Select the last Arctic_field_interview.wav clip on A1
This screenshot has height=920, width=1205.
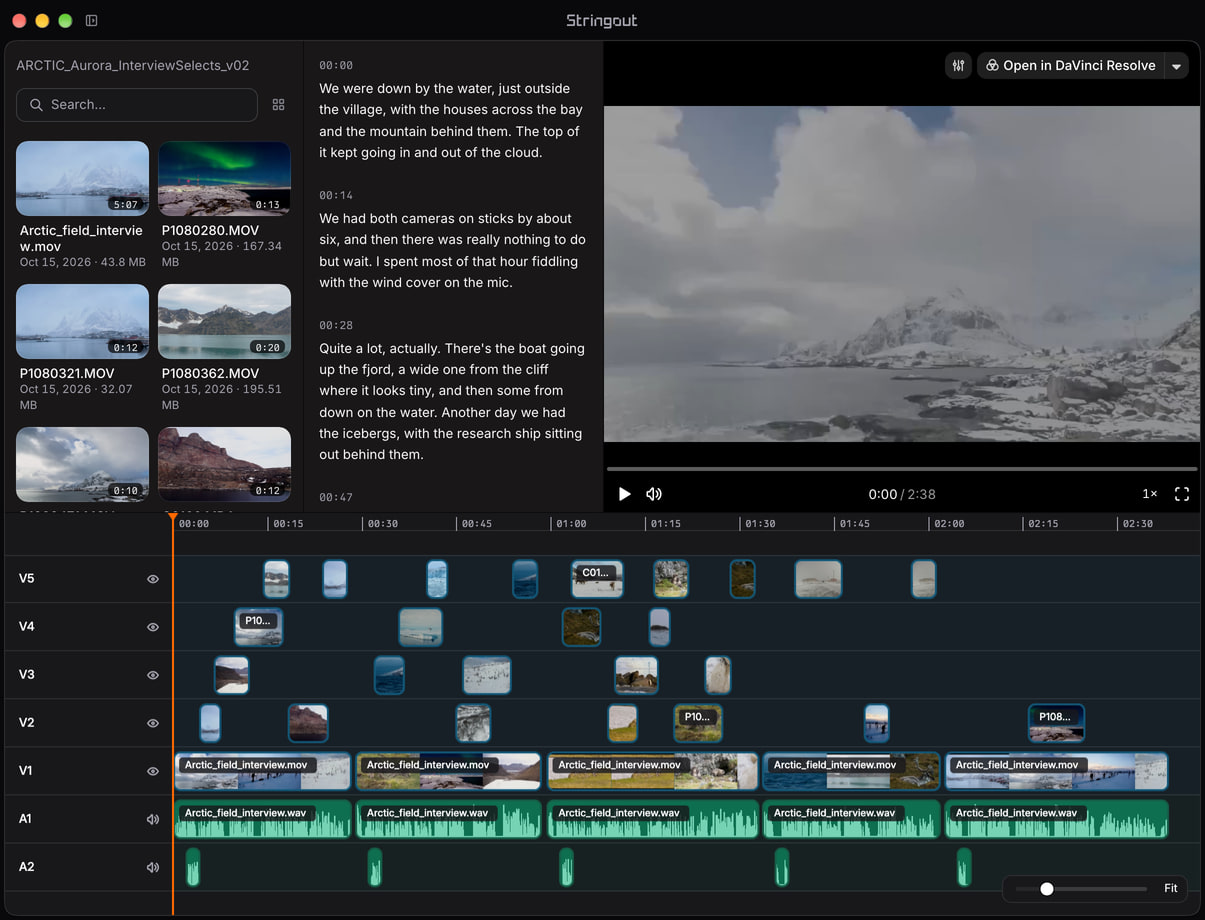(x=1056, y=819)
